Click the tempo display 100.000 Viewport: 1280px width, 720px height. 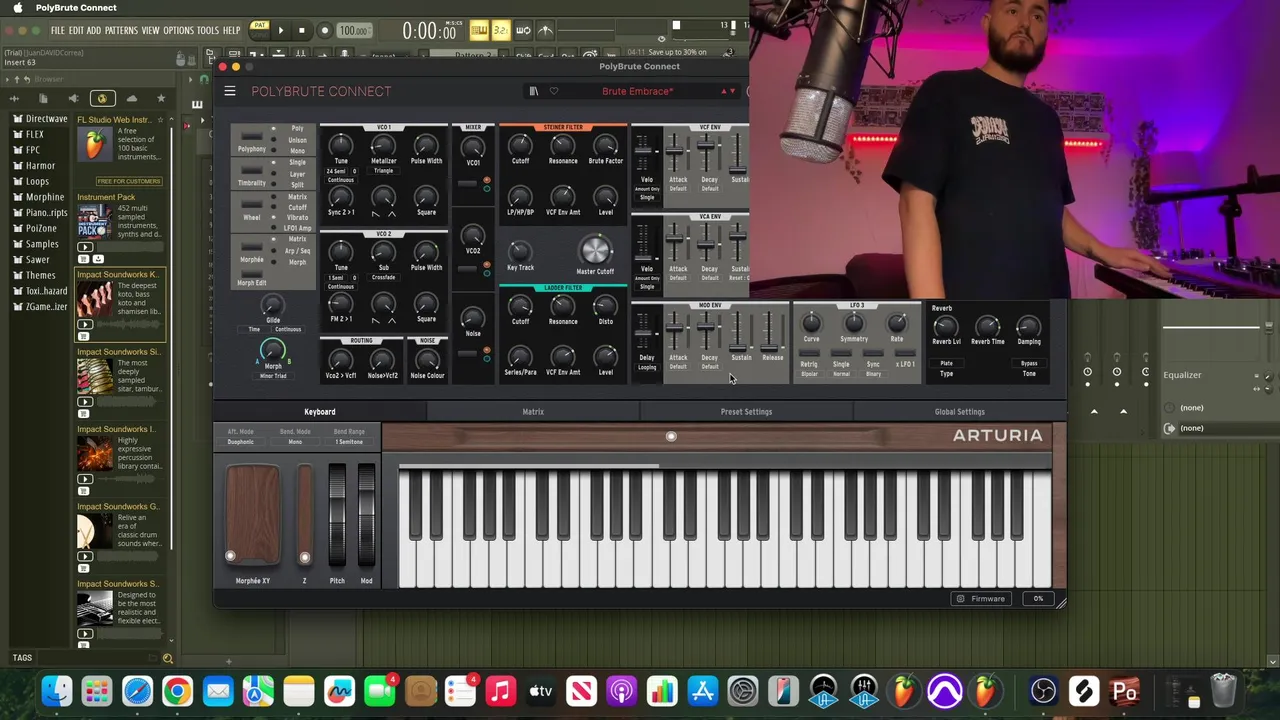point(353,31)
